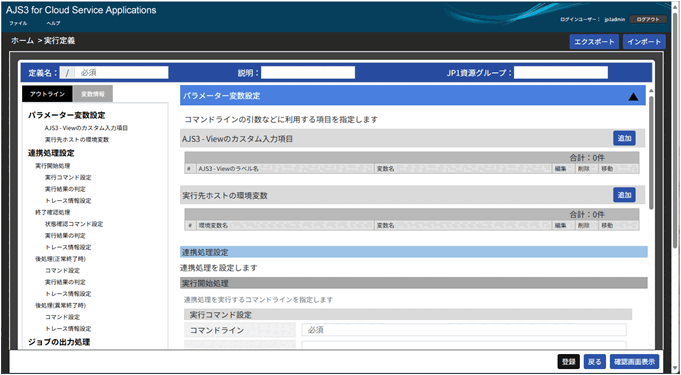Screen dimensions: 681x375
Task: Select 実行開始処理 in the outline
Action: (x=53, y=166)
